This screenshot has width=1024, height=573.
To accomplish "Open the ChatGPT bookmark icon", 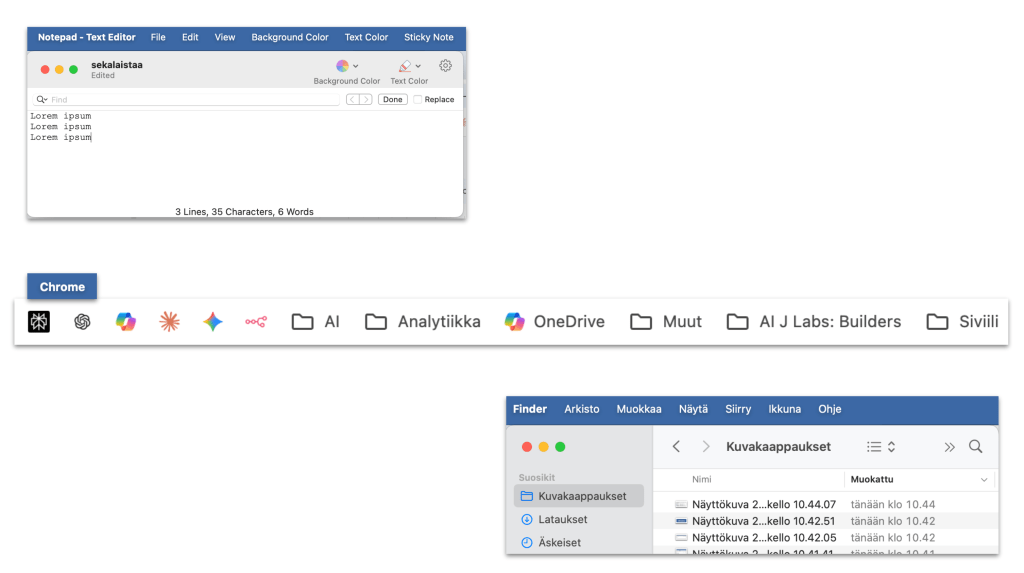I will pos(82,322).
